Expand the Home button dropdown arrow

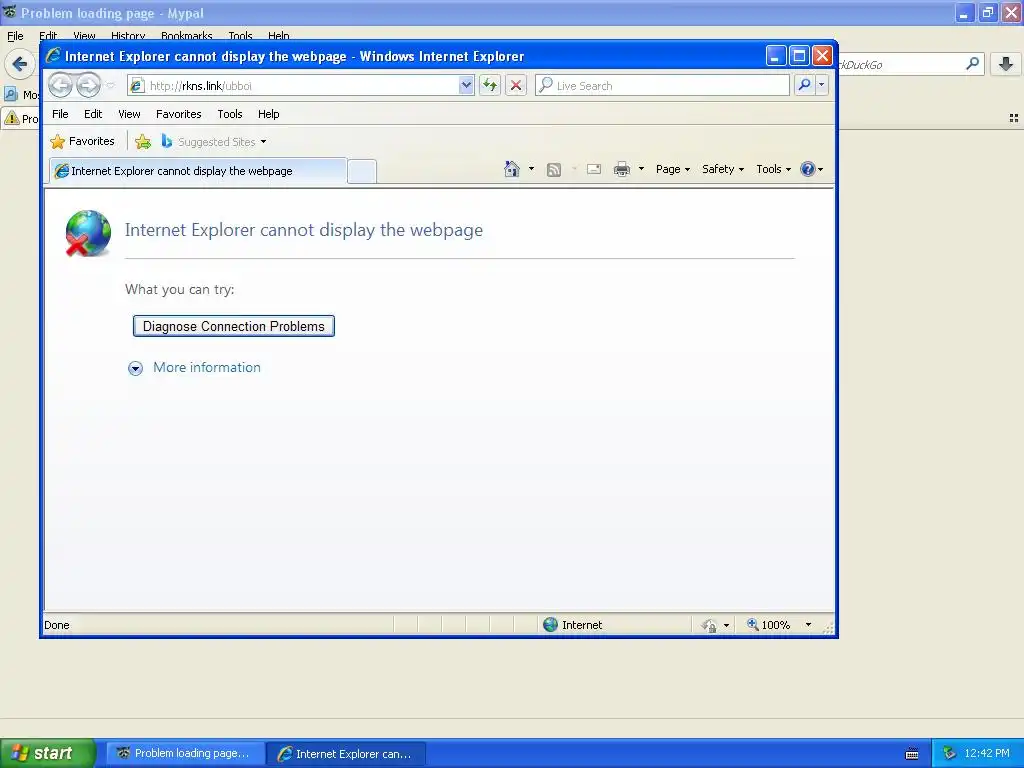pyautogui.click(x=531, y=169)
